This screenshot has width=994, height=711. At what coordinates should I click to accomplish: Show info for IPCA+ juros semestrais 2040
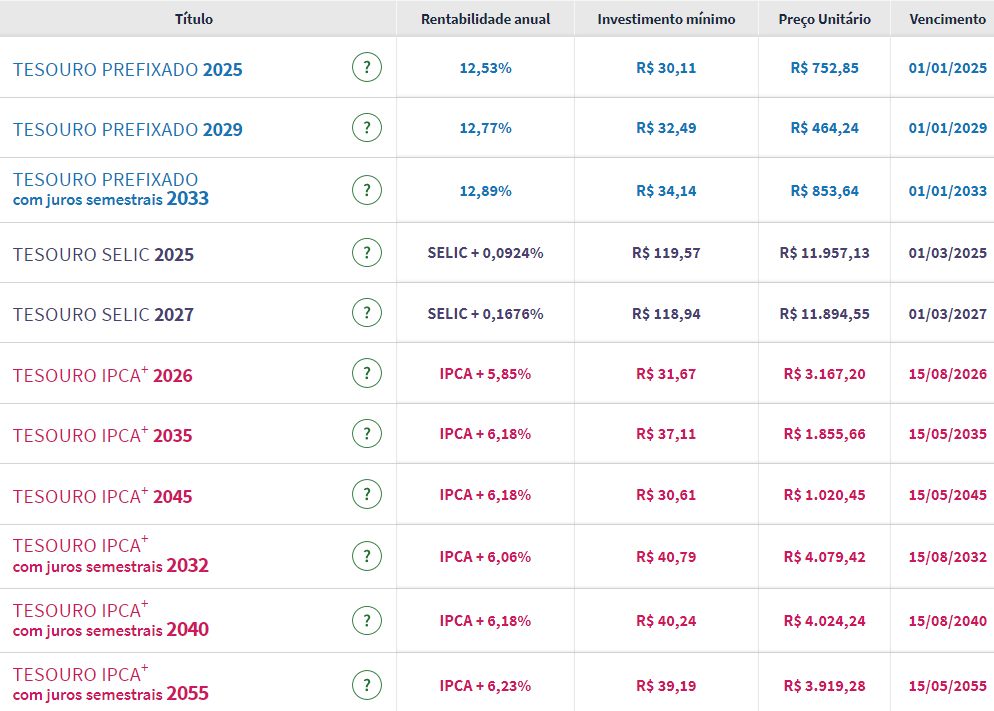pyautogui.click(x=367, y=620)
